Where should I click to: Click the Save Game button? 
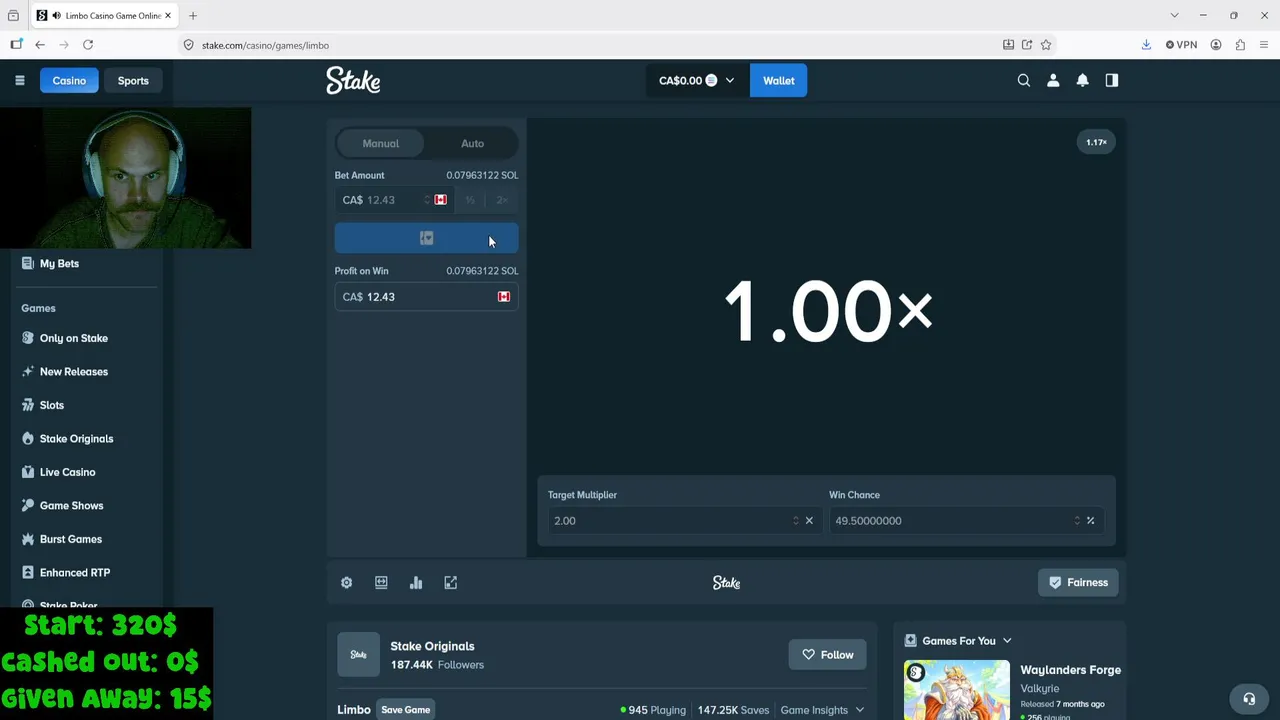(405, 710)
